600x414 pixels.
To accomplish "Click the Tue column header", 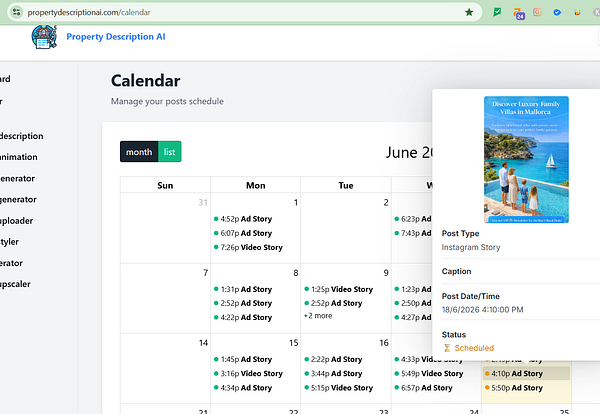I will [346, 186].
